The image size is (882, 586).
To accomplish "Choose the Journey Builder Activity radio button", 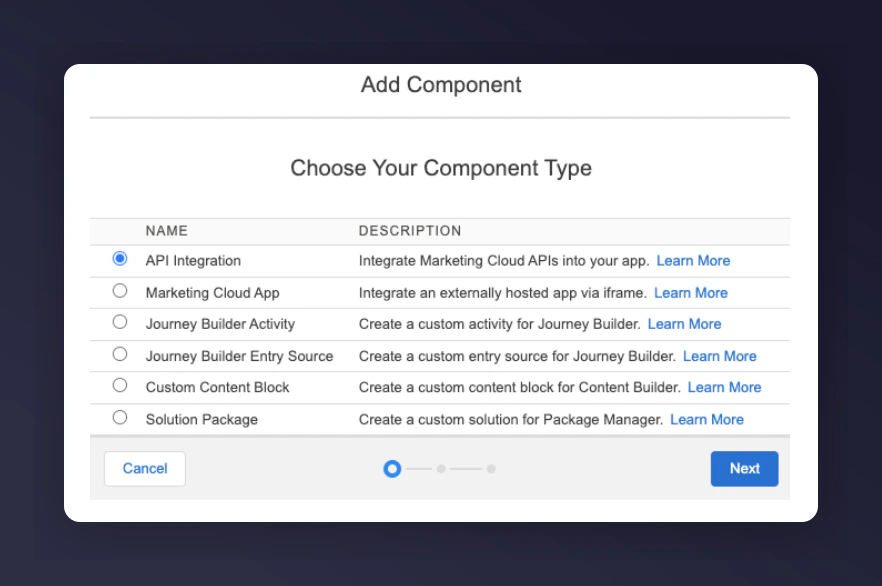I will pos(120,322).
